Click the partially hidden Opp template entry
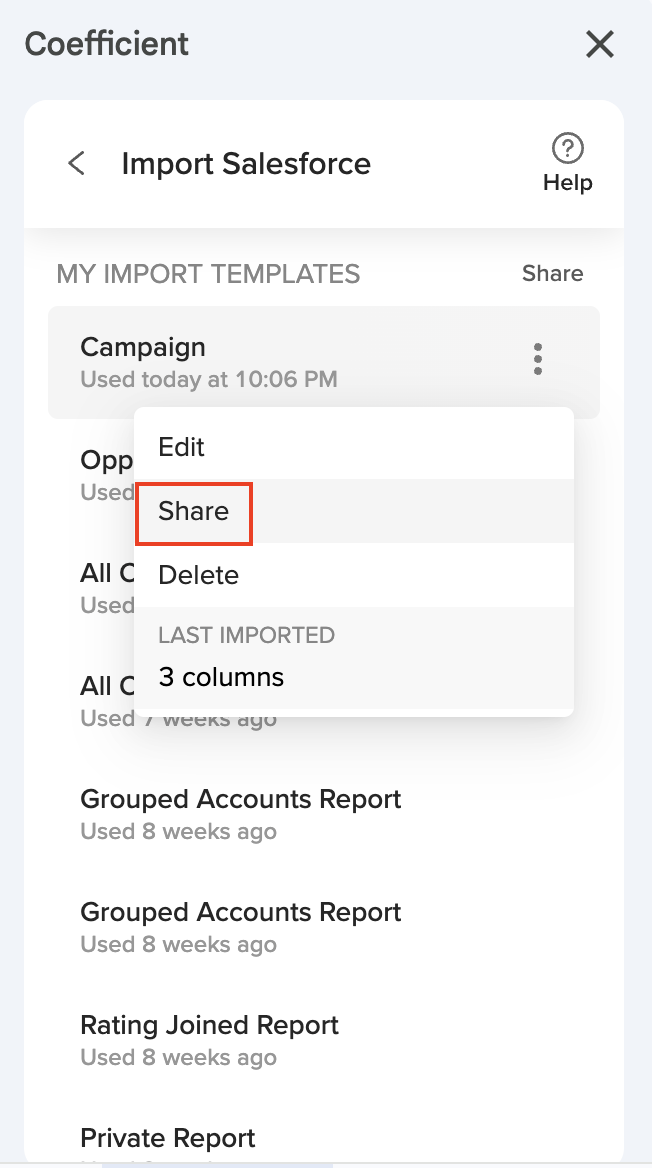Viewport: 652px width, 1168px height. click(x=106, y=460)
